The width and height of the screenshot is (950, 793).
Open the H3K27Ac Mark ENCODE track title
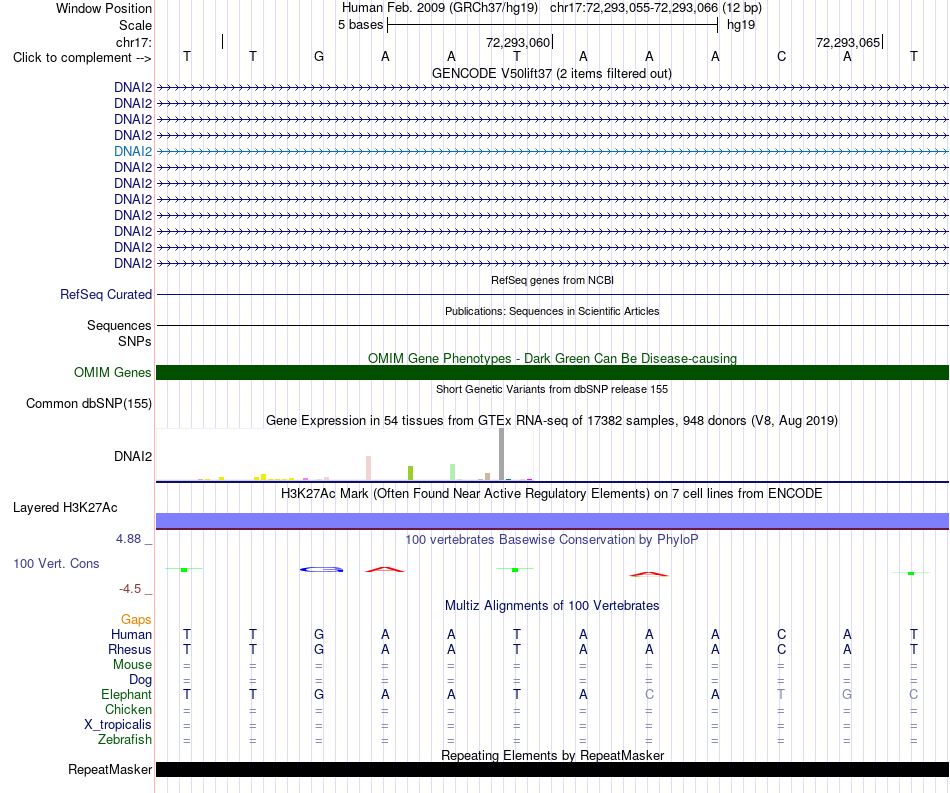tap(552, 494)
